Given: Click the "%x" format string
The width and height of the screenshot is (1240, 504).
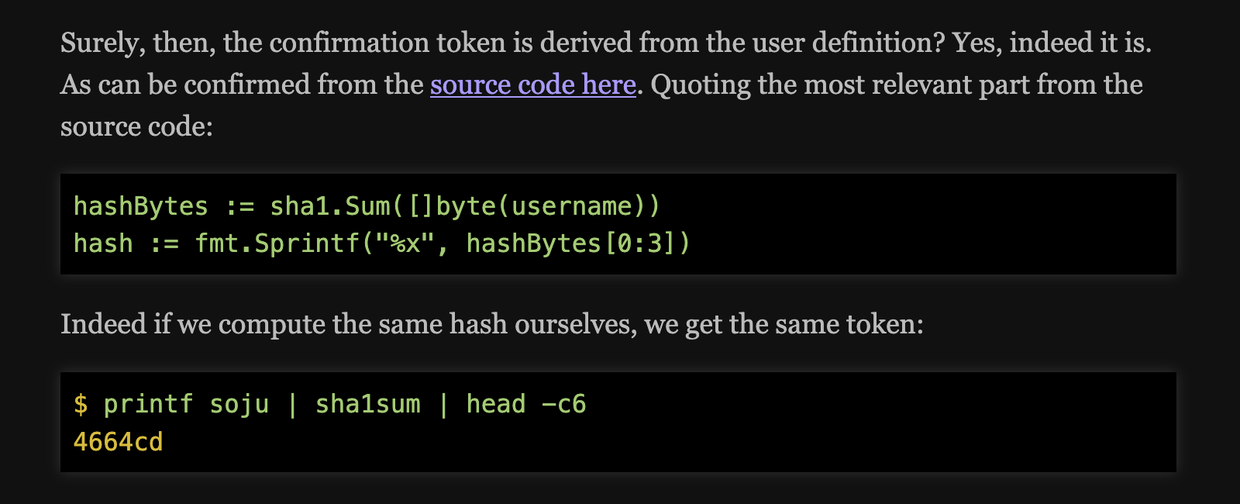Looking at the screenshot, I should 404,243.
